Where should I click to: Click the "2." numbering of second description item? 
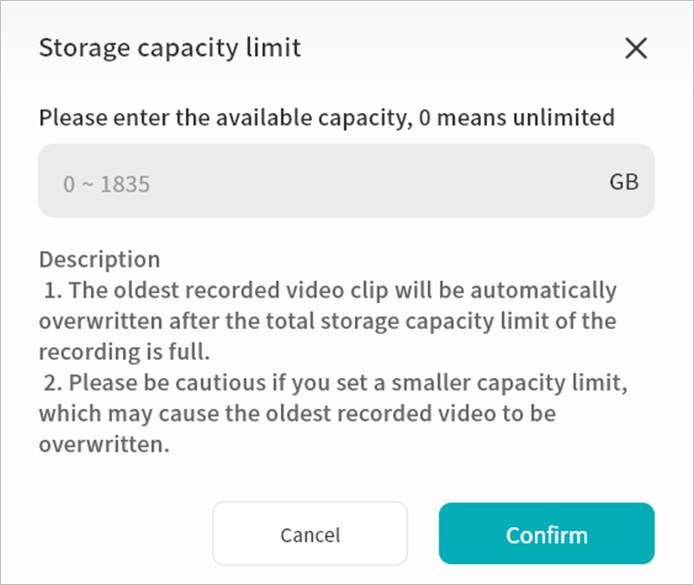pos(50,383)
